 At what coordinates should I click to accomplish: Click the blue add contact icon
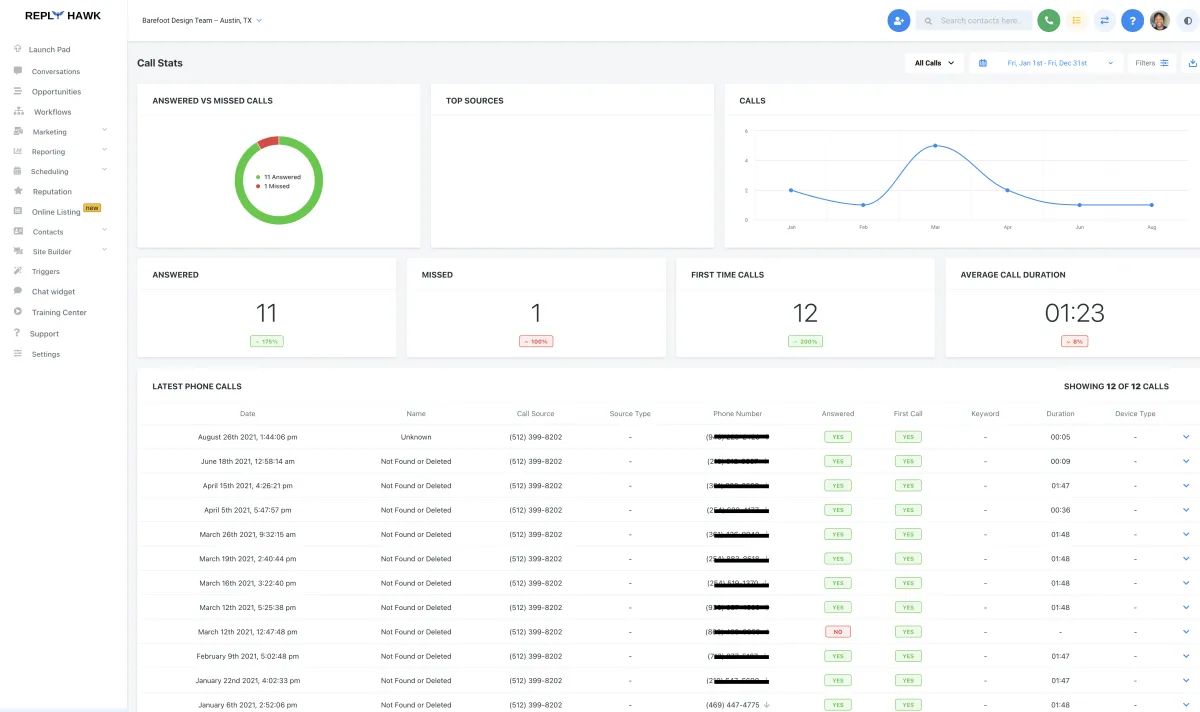[x=899, y=20]
